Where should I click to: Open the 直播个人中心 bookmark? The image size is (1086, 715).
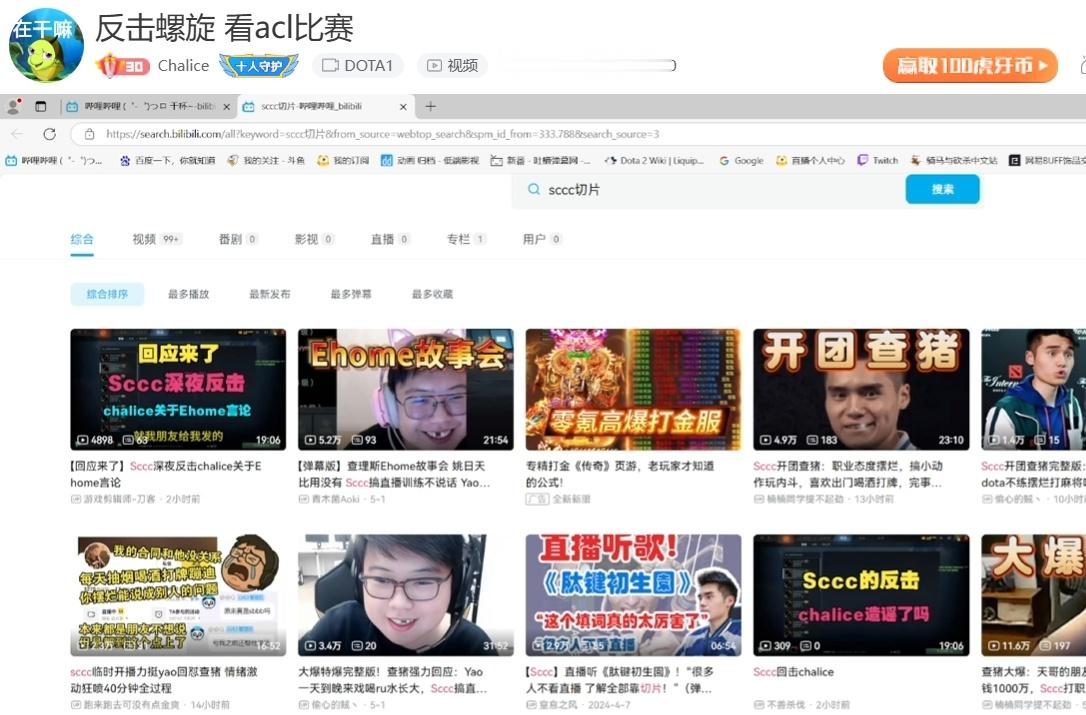click(810, 160)
